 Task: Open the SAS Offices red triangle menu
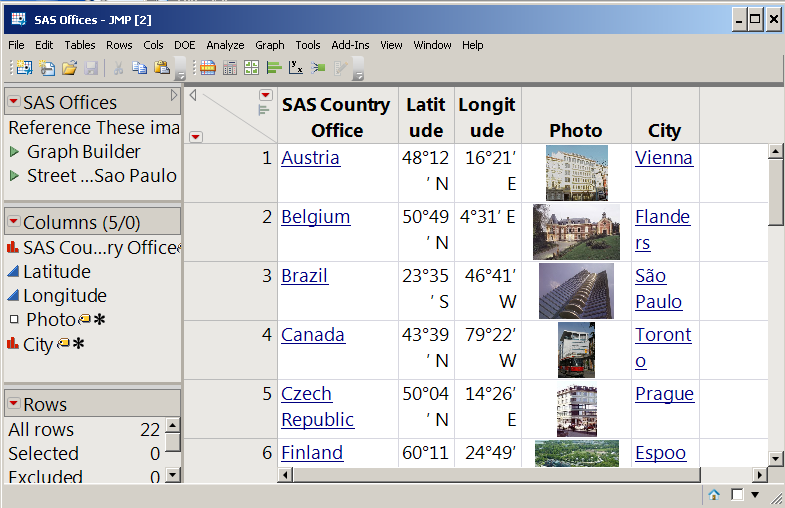pos(14,102)
